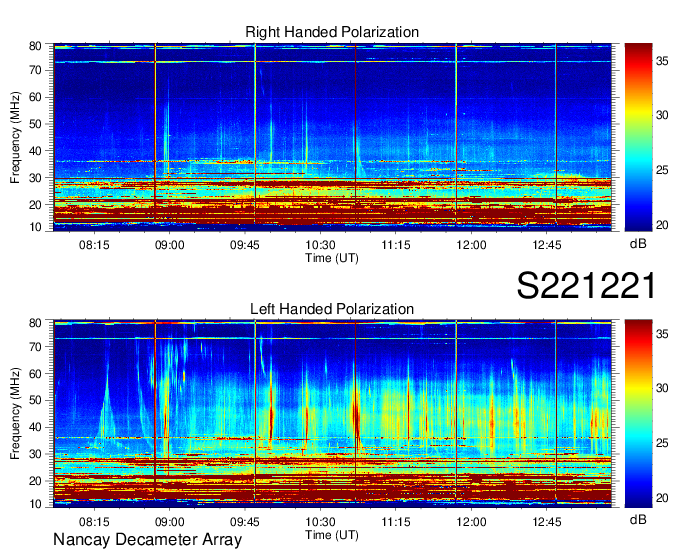Image resolution: width=680 pixels, height=552 pixels.
Task: Click 25 dB label on Left Handed colorbar
Action: pos(662,443)
